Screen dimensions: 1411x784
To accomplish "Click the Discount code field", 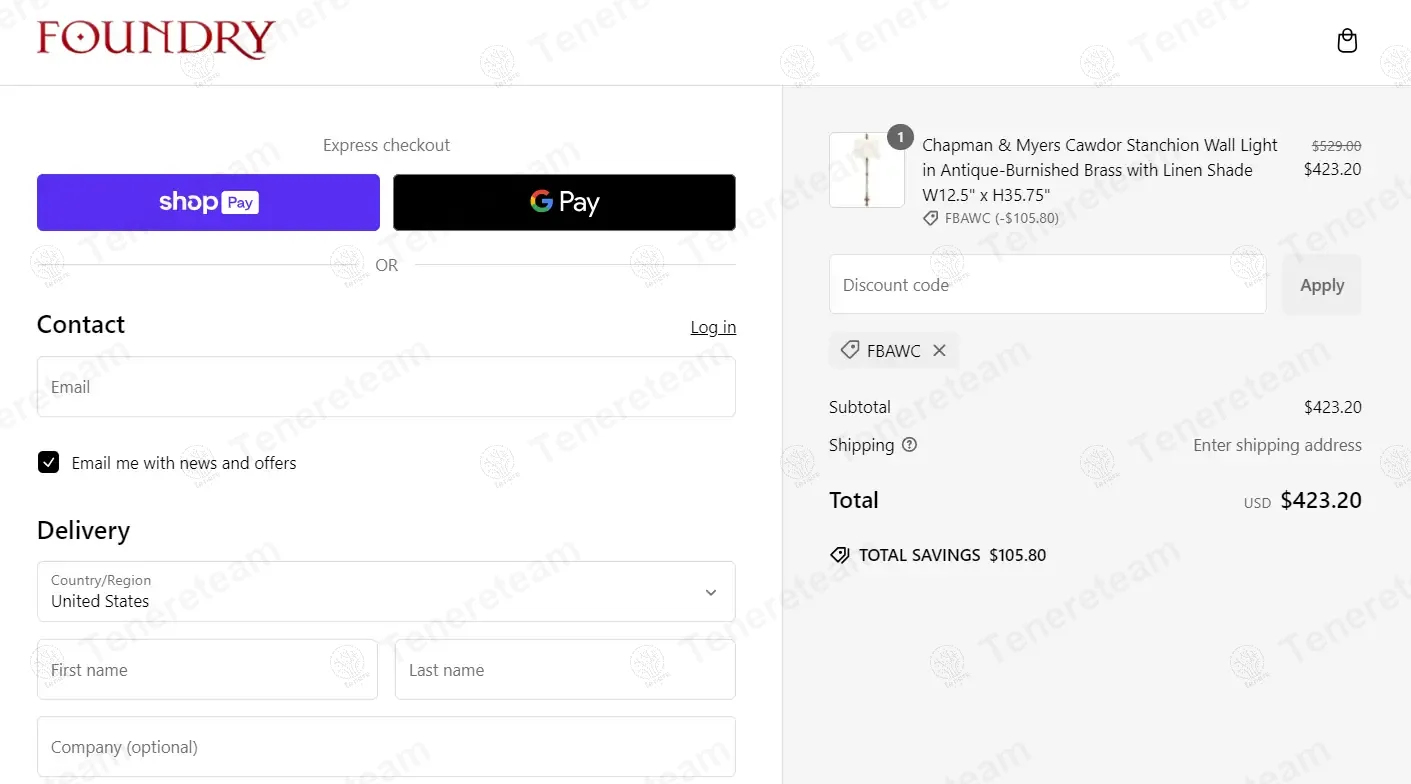I will coord(1047,285).
